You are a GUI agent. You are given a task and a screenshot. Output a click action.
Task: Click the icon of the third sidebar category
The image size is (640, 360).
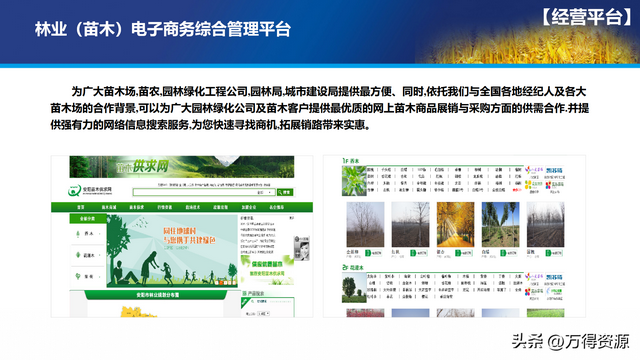78,276
